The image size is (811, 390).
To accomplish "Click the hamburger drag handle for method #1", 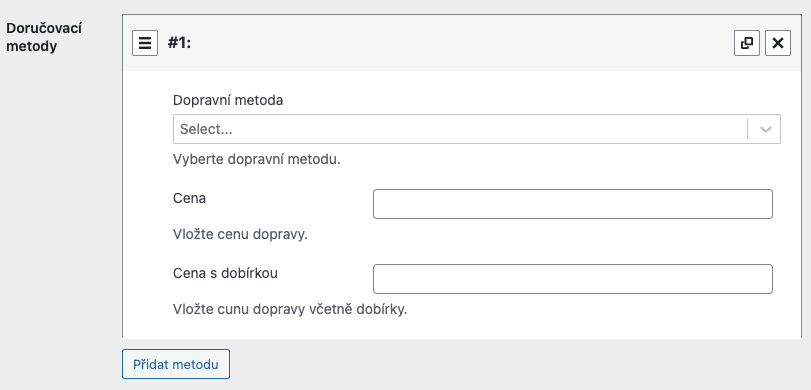I will point(145,43).
